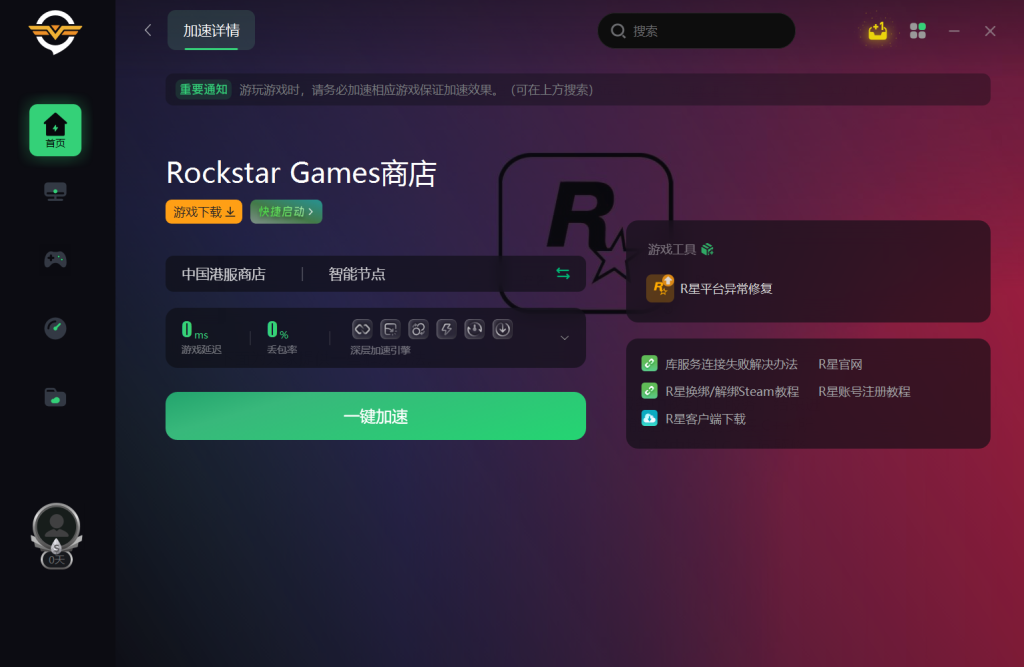The width and height of the screenshot is (1024, 667).
Task: Toggle the second deep engine screen icon
Action: [x=390, y=329]
